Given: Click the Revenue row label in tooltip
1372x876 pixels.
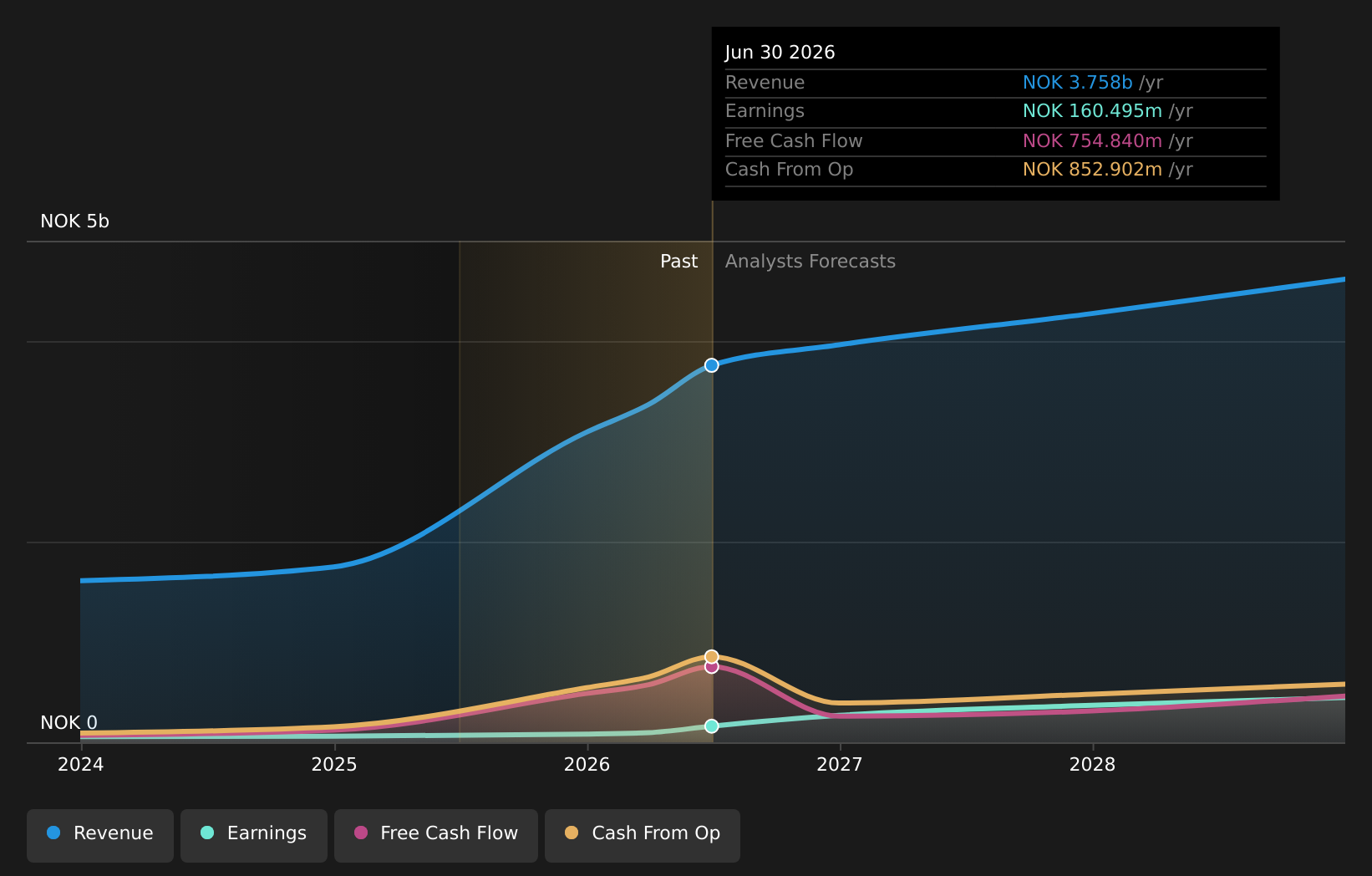Looking at the screenshot, I should click(765, 83).
